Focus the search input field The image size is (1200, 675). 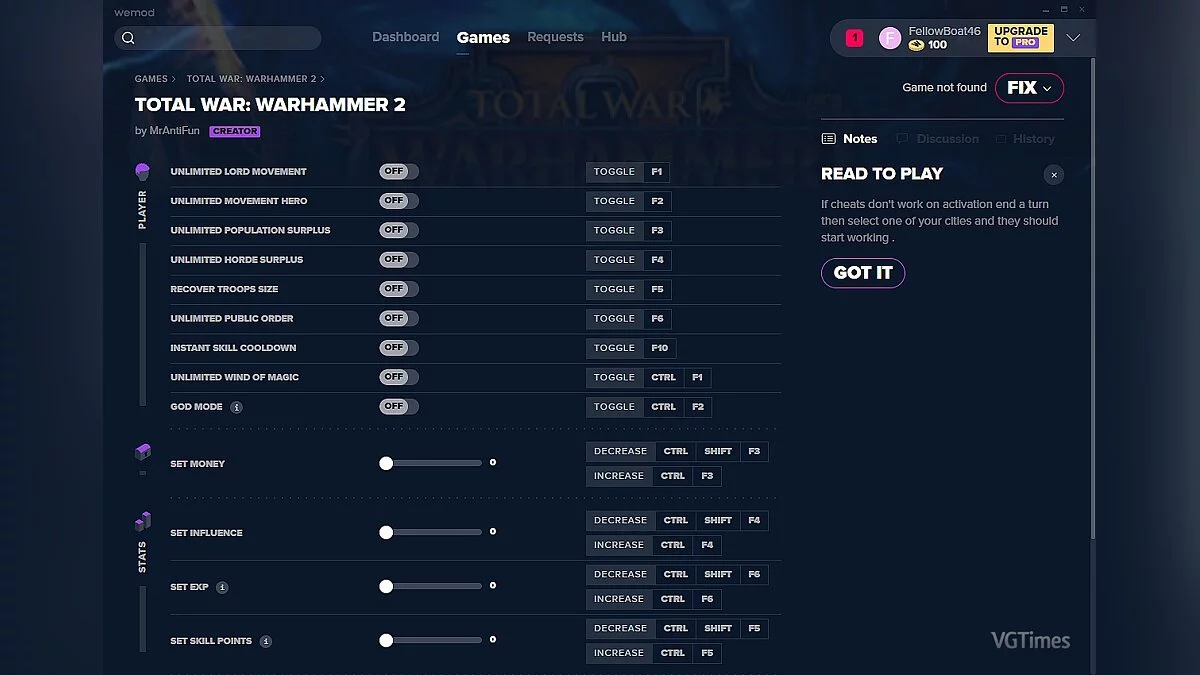(x=218, y=38)
